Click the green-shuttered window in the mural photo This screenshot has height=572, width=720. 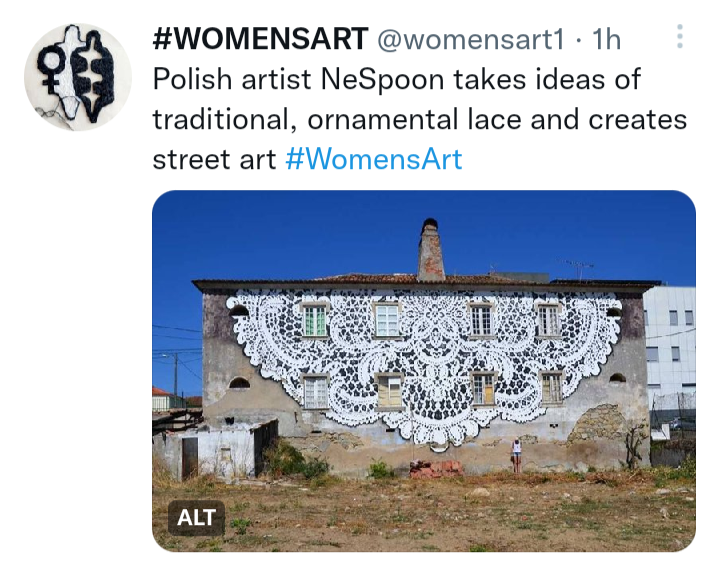pos(315,320)
